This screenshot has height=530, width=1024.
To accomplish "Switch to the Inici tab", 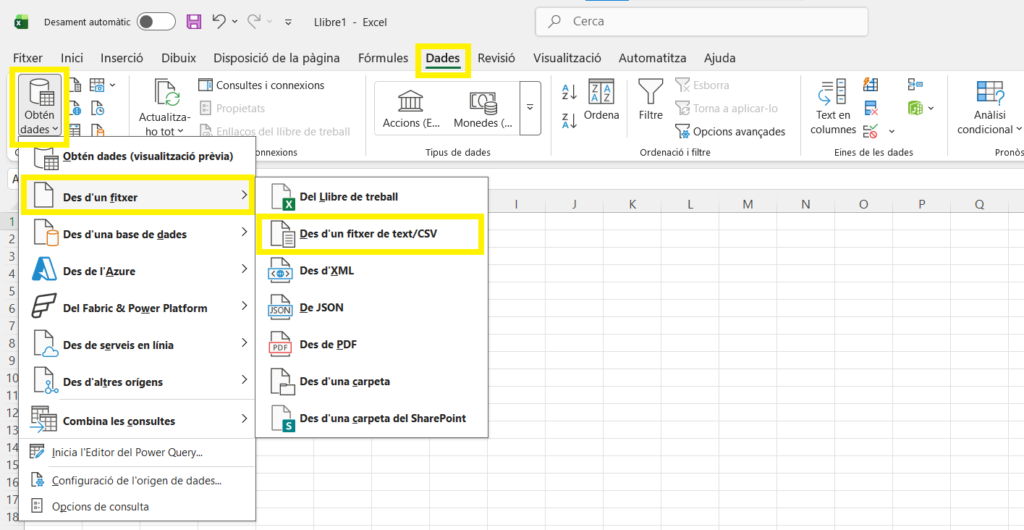I will [x=72, y=58].
